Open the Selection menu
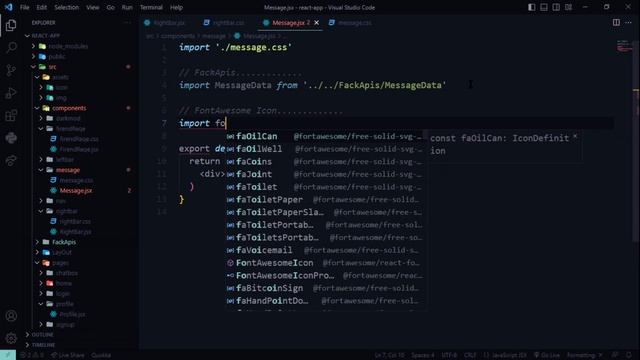This screenshot has height=360, width=640. pos(67,7)
